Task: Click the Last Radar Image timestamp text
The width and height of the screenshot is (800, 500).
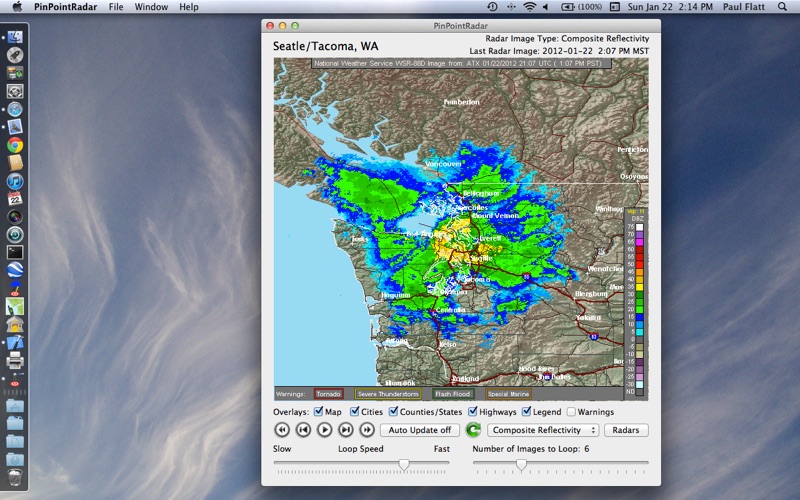Action: pos(559,51)
